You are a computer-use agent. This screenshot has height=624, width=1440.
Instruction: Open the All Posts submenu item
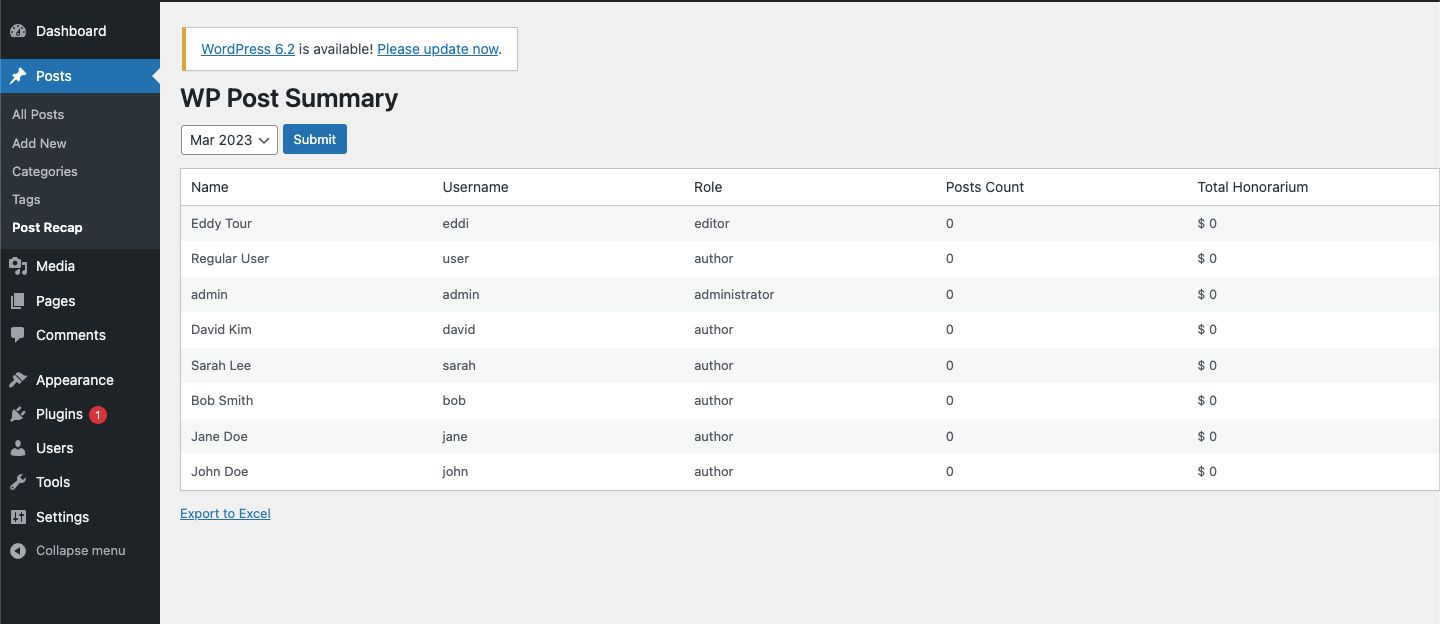(38, 115)
